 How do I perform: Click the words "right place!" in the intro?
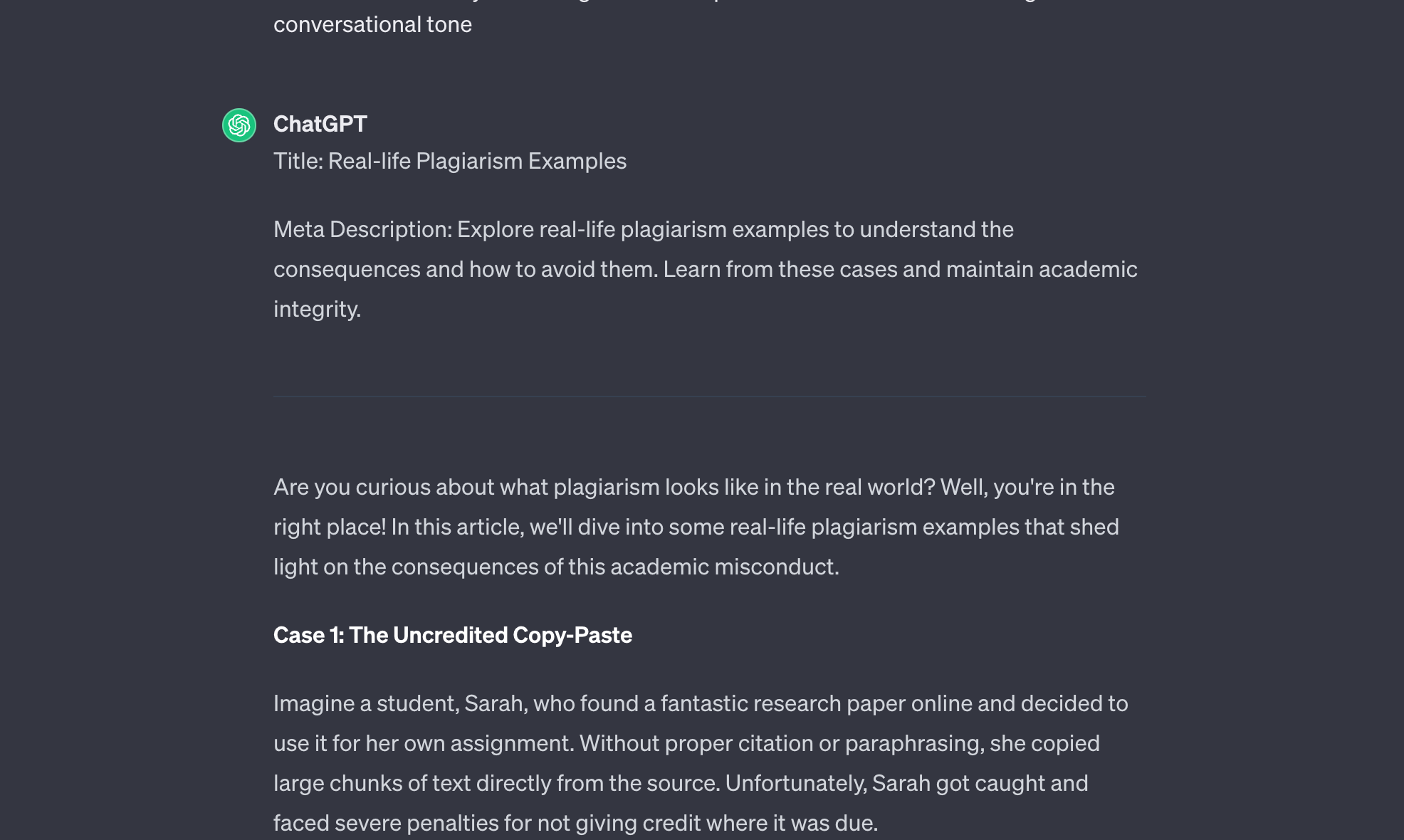[x=329, y=527]
